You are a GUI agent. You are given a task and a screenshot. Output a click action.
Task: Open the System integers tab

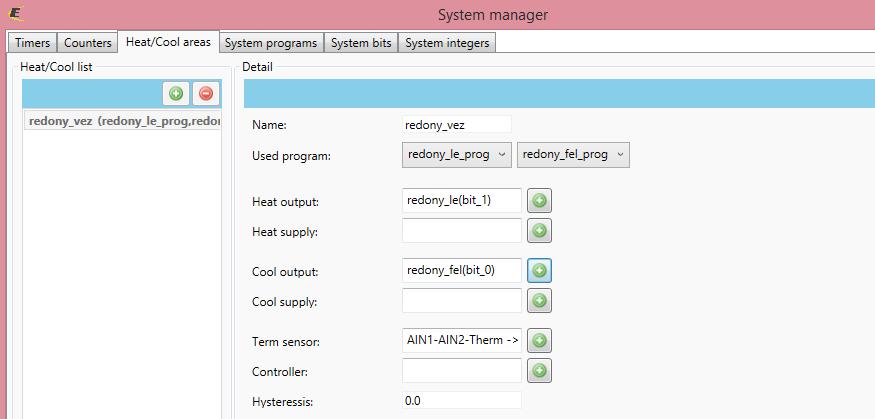pyautogui.click(x=447, y=43)
